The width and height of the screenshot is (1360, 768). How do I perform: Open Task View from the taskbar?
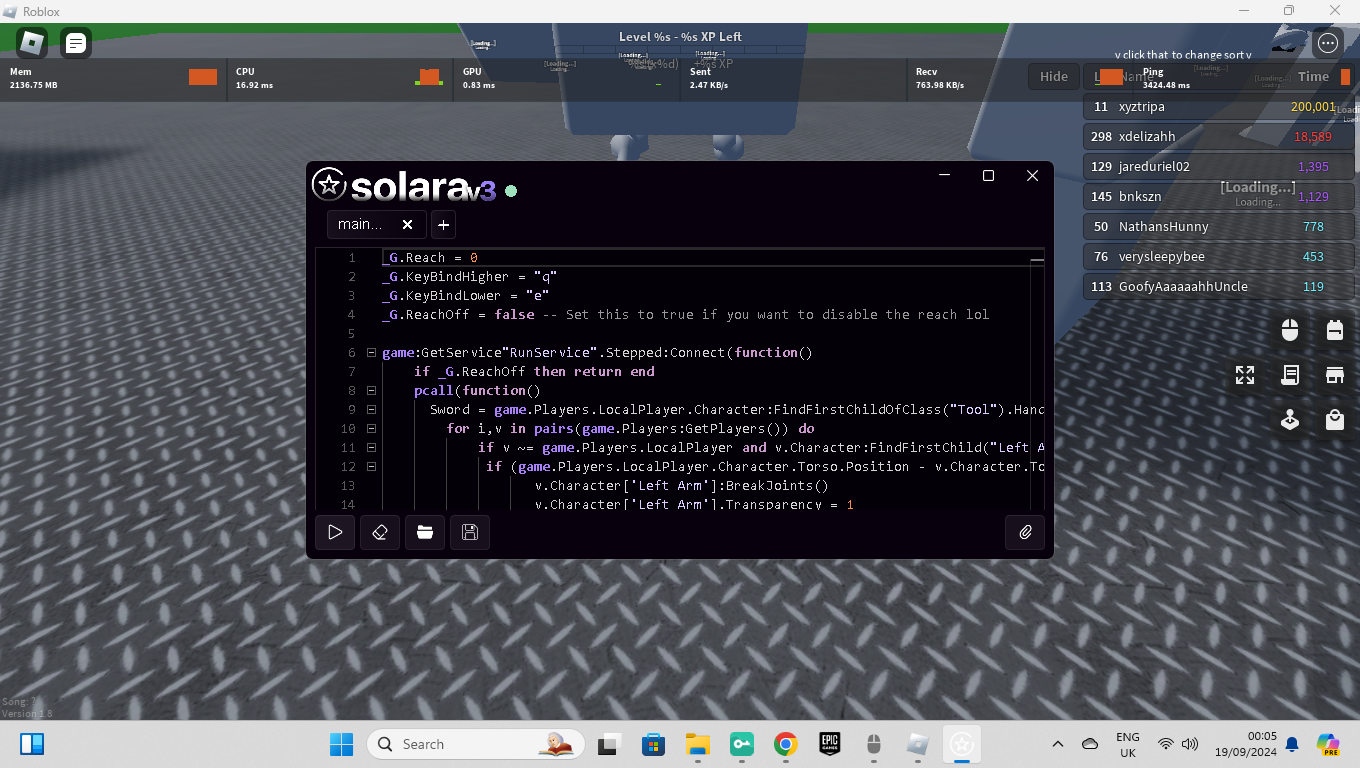(x=608, y=744)
